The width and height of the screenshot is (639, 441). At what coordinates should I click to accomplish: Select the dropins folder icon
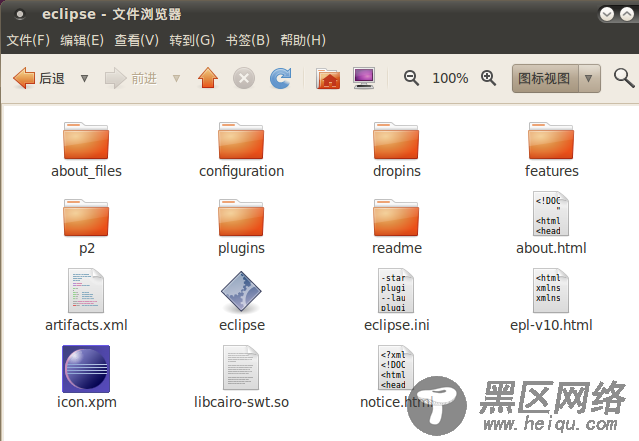[x=396, y=141]
